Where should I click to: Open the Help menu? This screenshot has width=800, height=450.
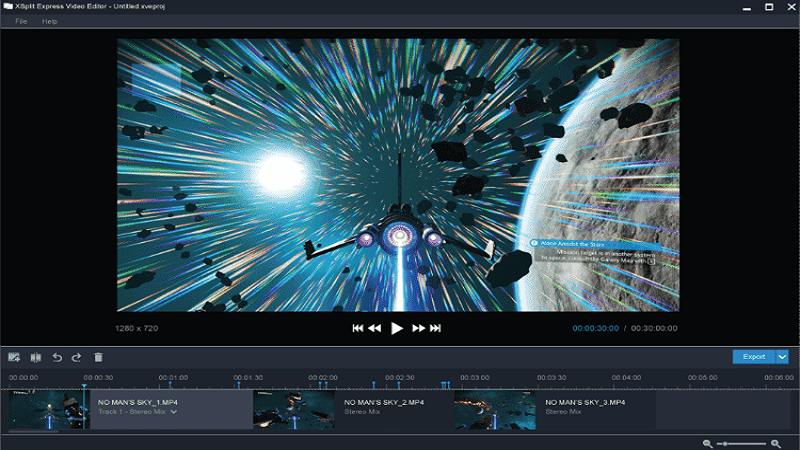50,21
